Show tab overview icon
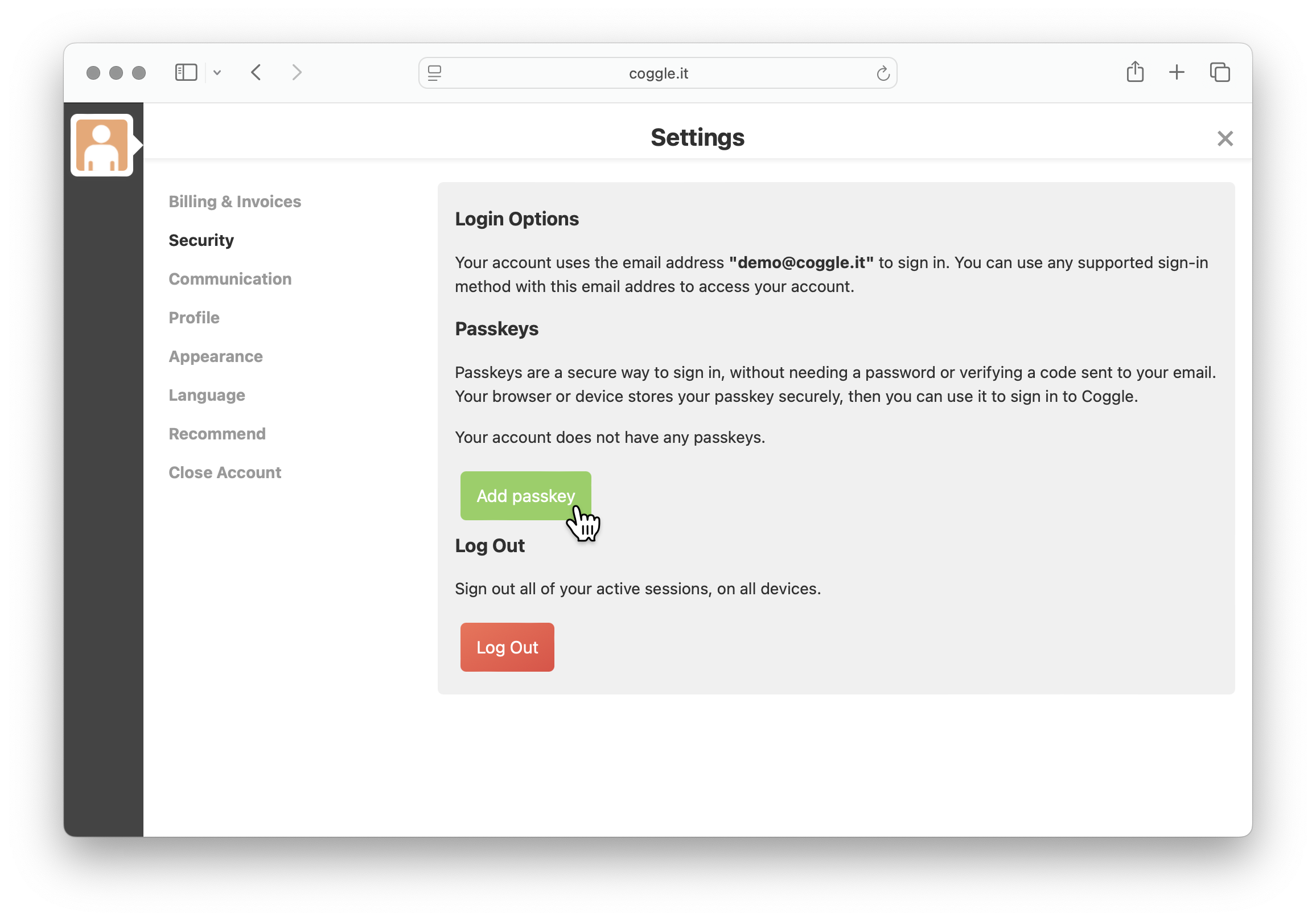 coord(1220,72)
